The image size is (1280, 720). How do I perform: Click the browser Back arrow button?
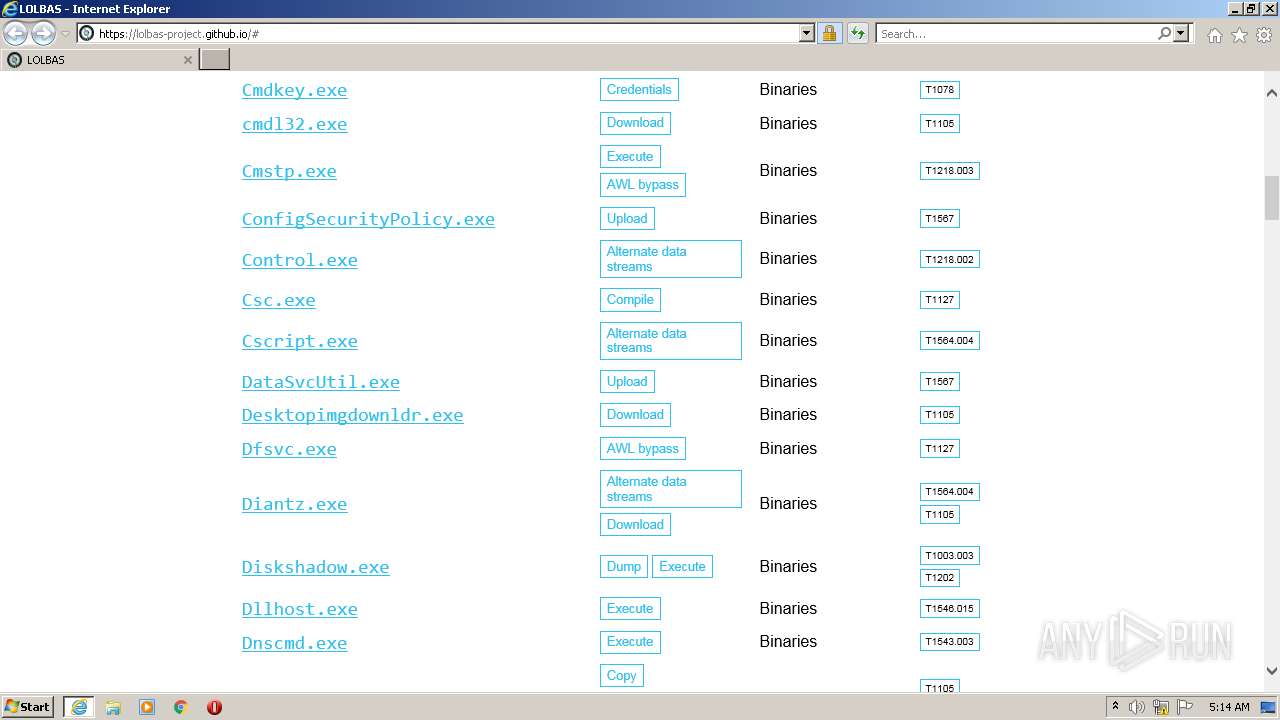click(16, 34)
